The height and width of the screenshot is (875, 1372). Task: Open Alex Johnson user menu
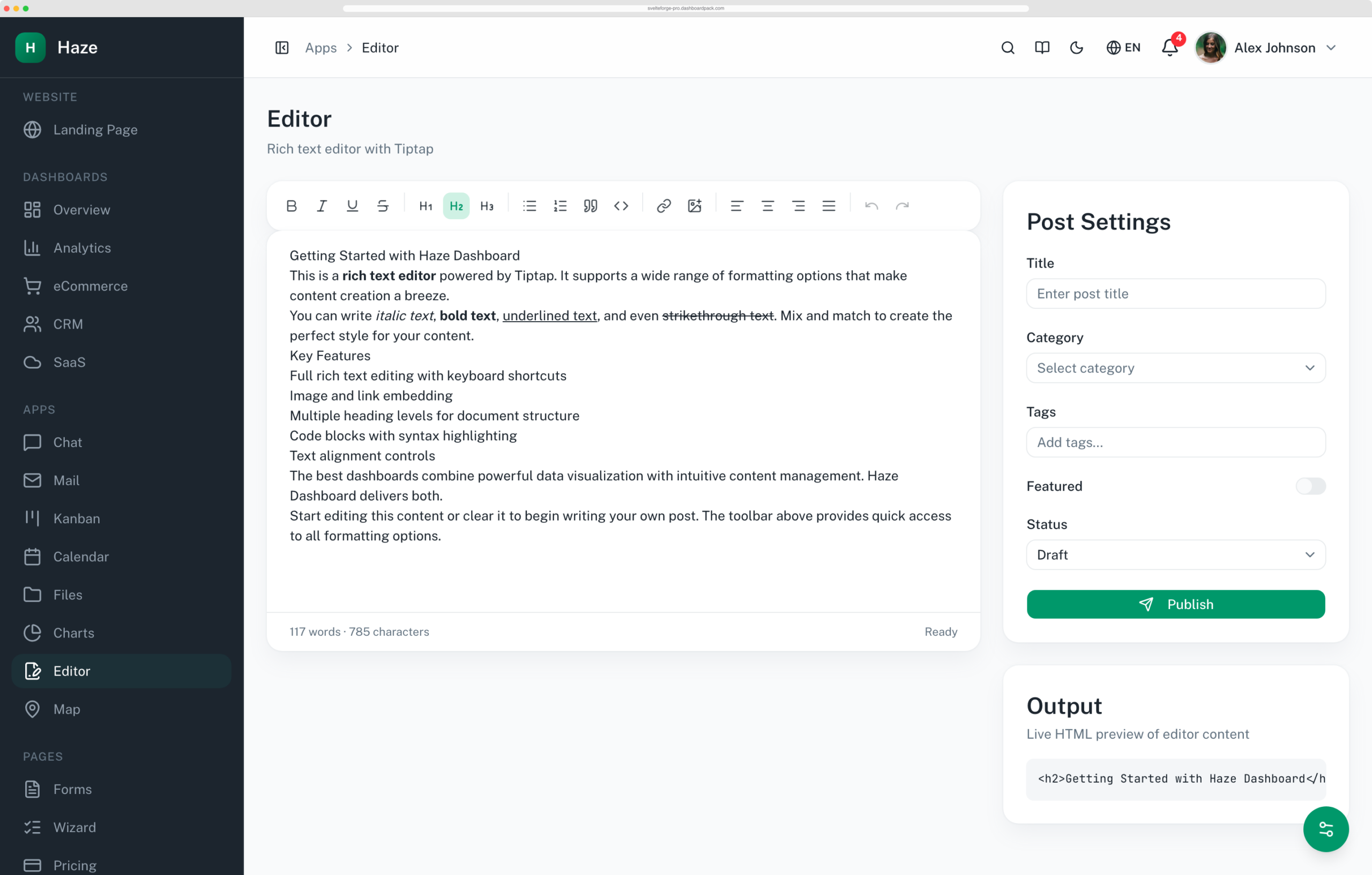(1266, 47)
